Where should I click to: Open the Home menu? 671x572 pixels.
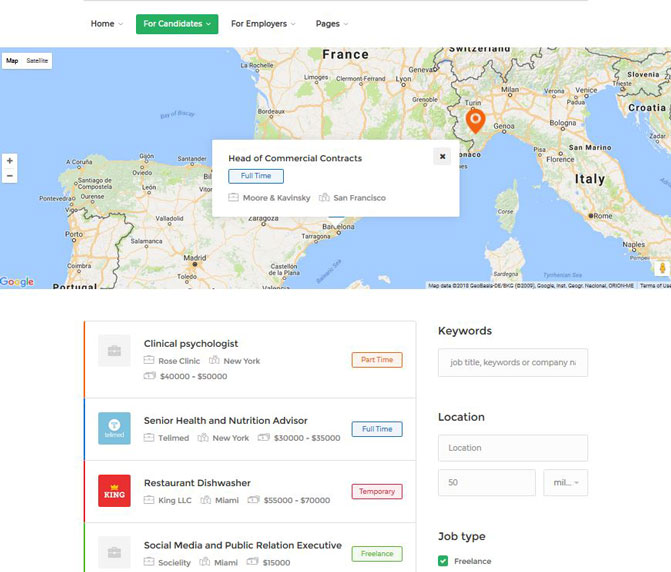pyautogui.click(x=107, y=24)
